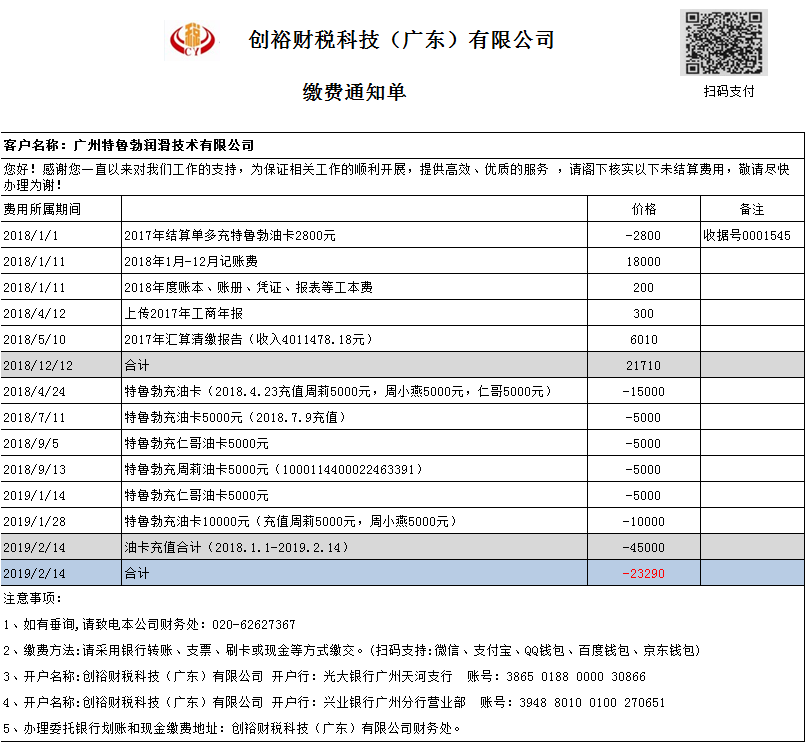The image size is (805, 742).
Task: Select "特鲁勃充仁哥油卡5000元" in the 2018/9/5 row
Action: tap(197, 444)
